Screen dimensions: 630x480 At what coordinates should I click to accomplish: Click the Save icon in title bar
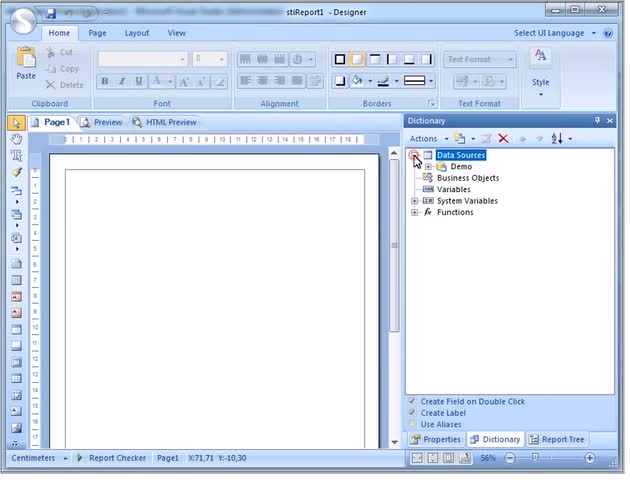click(51, 13)
